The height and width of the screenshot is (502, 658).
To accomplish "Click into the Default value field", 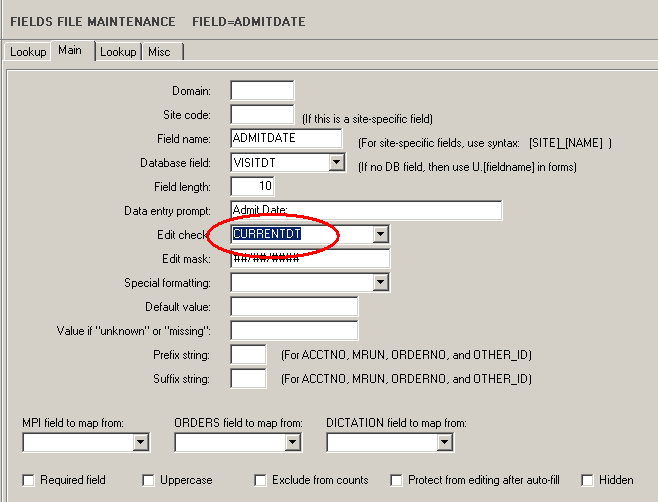I will [x=294, y=307].
